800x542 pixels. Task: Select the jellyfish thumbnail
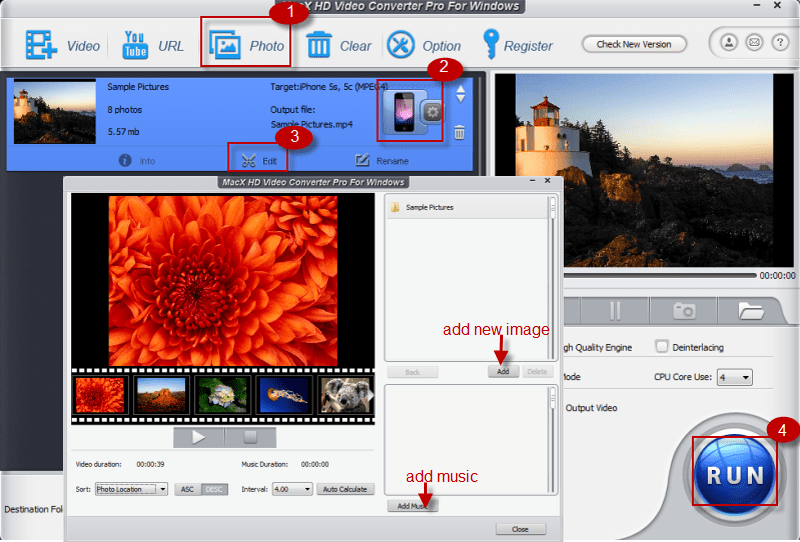284,395
